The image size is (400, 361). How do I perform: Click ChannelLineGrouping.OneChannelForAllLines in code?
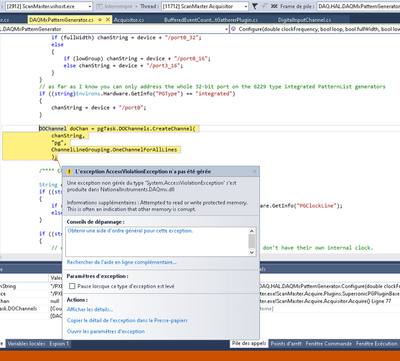[x=114, y=150]
